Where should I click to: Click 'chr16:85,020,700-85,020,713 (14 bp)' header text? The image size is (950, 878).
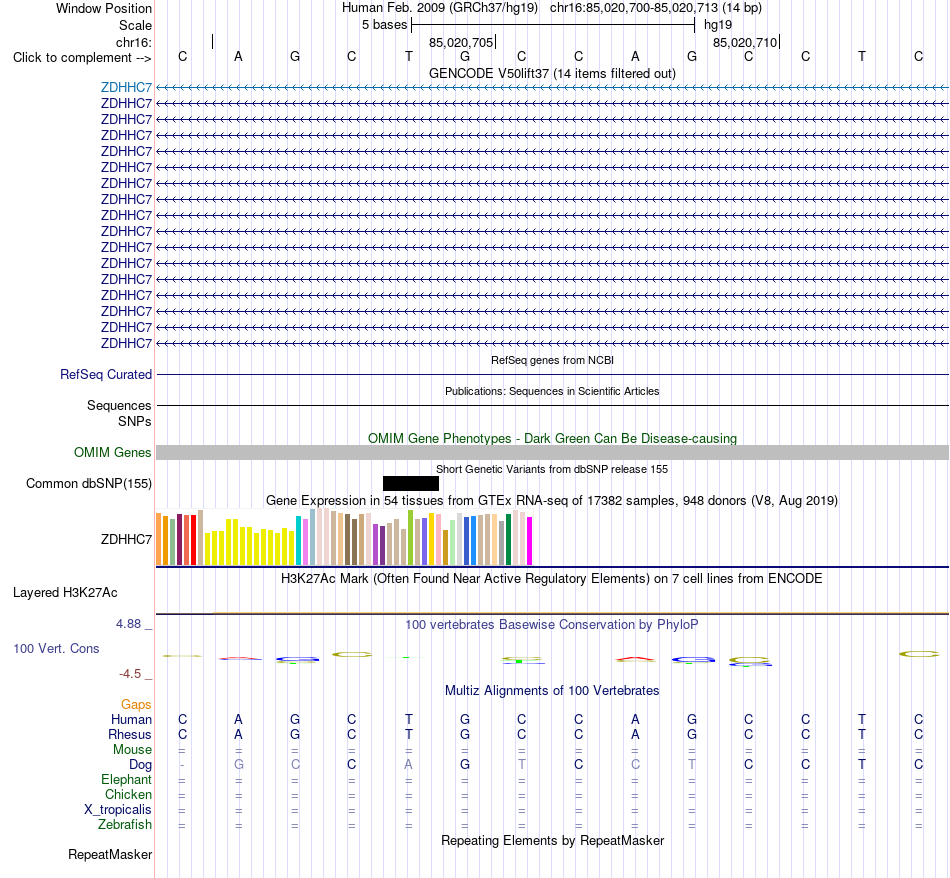(x=656, y=8)
